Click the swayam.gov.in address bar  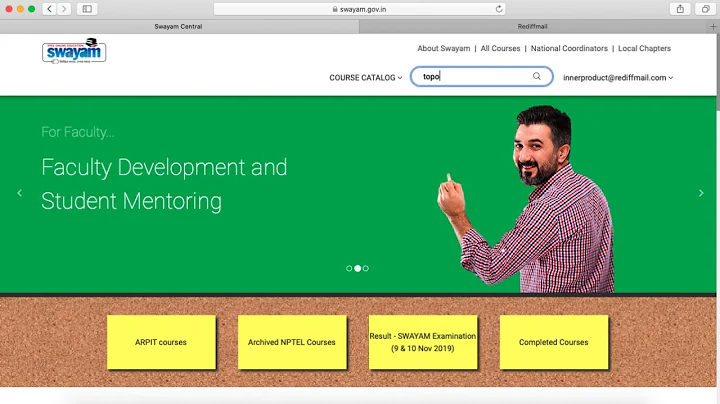[x=360, y=9]
